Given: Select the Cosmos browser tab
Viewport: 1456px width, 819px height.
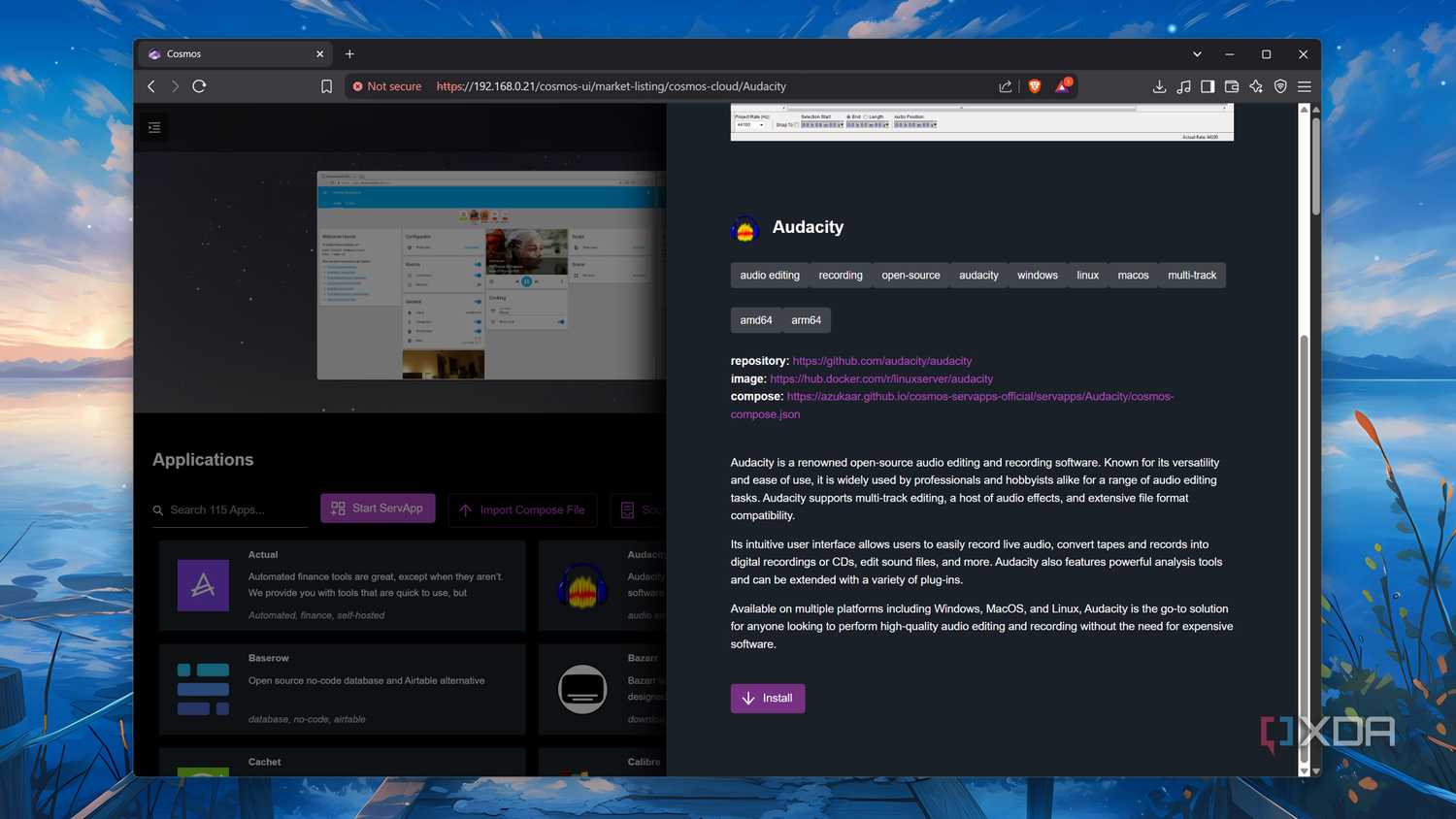Looking at the screenshot, I should click(x=235, y=54).
